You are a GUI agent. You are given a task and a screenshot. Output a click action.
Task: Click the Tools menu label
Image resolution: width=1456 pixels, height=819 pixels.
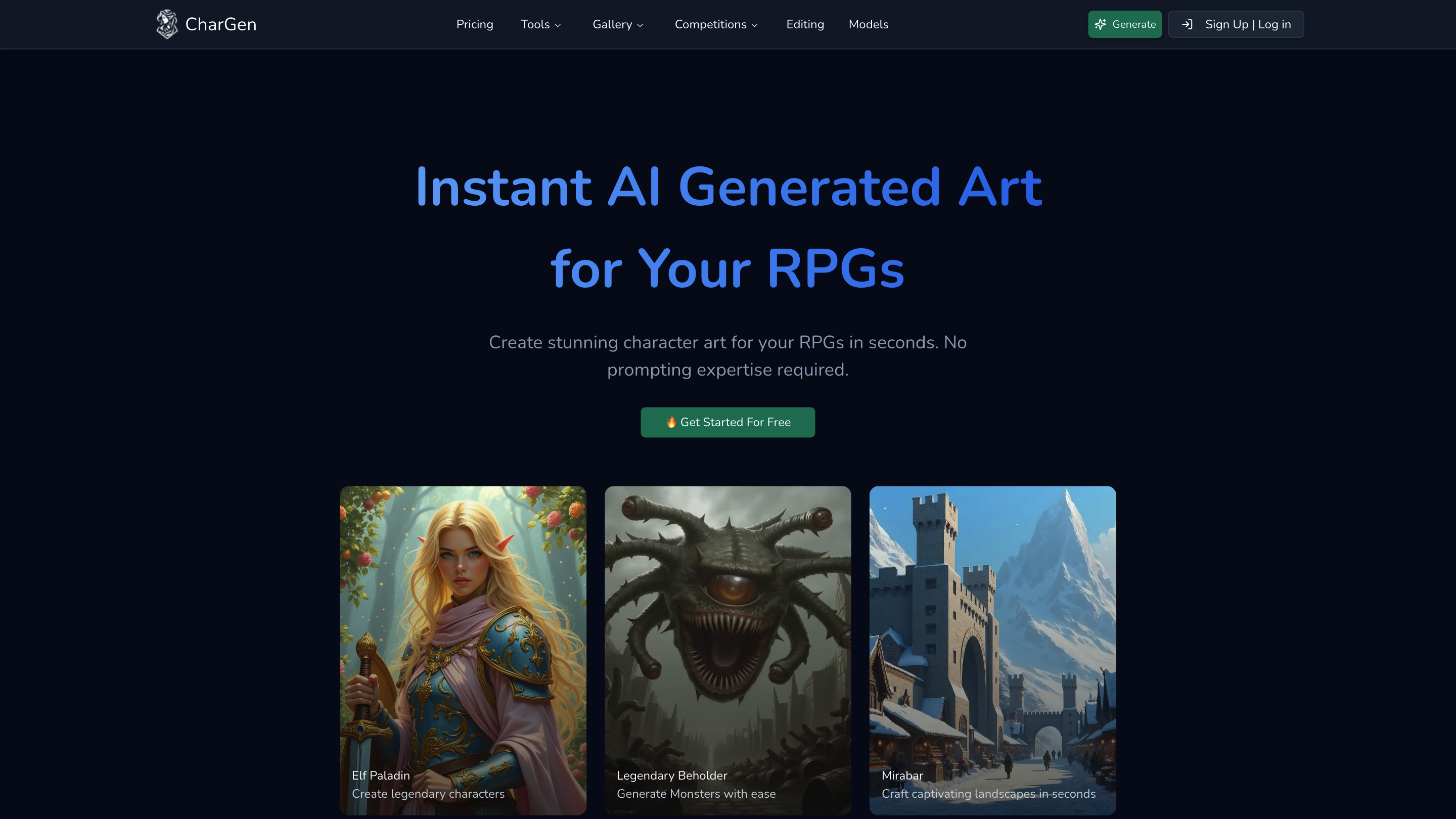click(535, 24)
